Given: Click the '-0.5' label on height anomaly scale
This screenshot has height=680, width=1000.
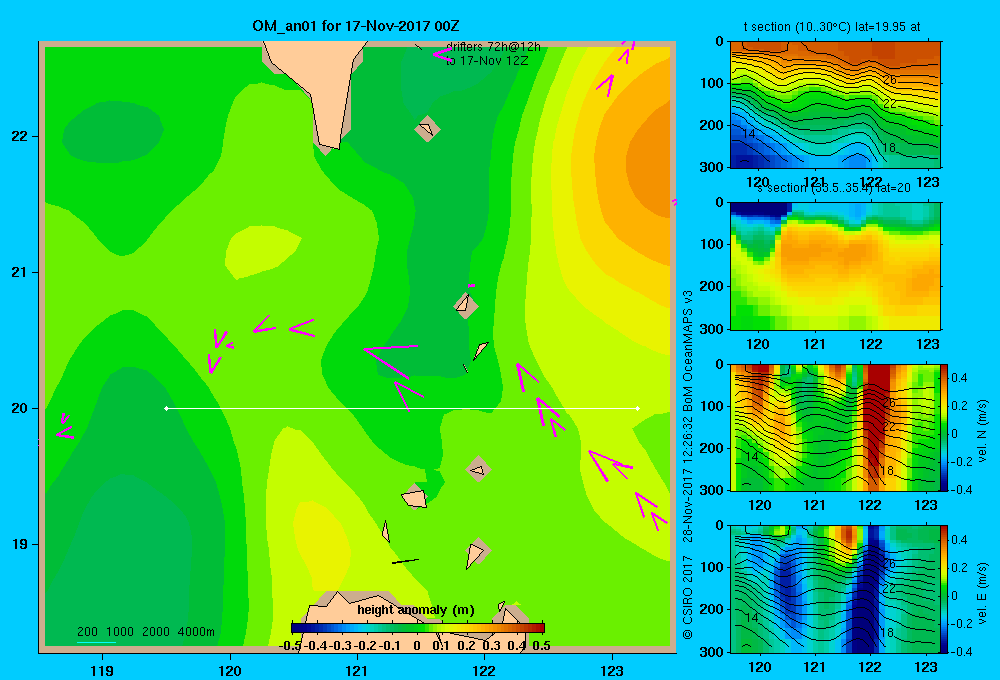Looking at the screenshot, I should click(x=290, y=646).
